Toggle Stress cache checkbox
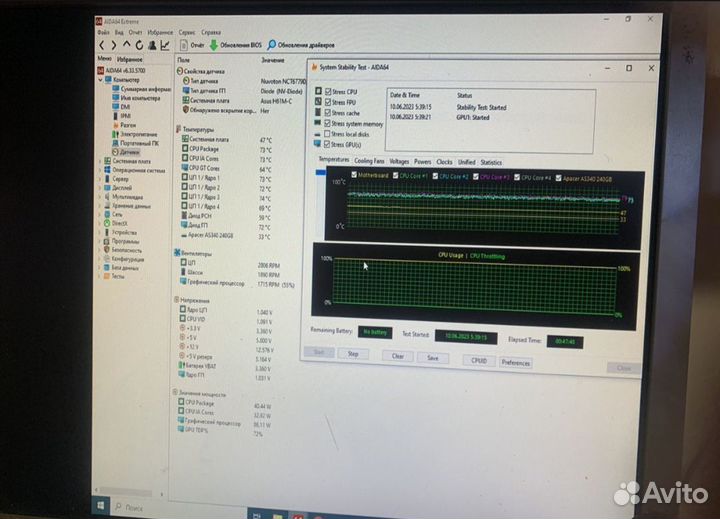The height and width of the screenshot is (519, 720). click(x=328, y=113)
